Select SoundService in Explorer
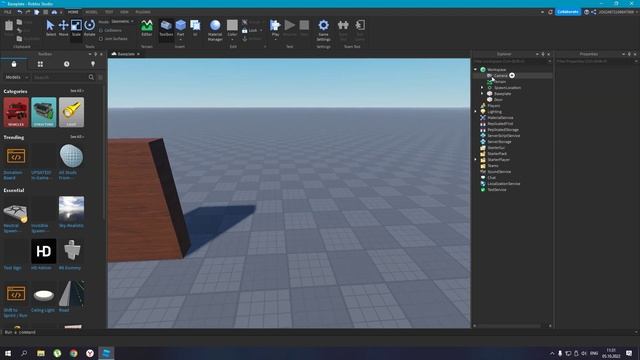 click(x=499, y=171)
